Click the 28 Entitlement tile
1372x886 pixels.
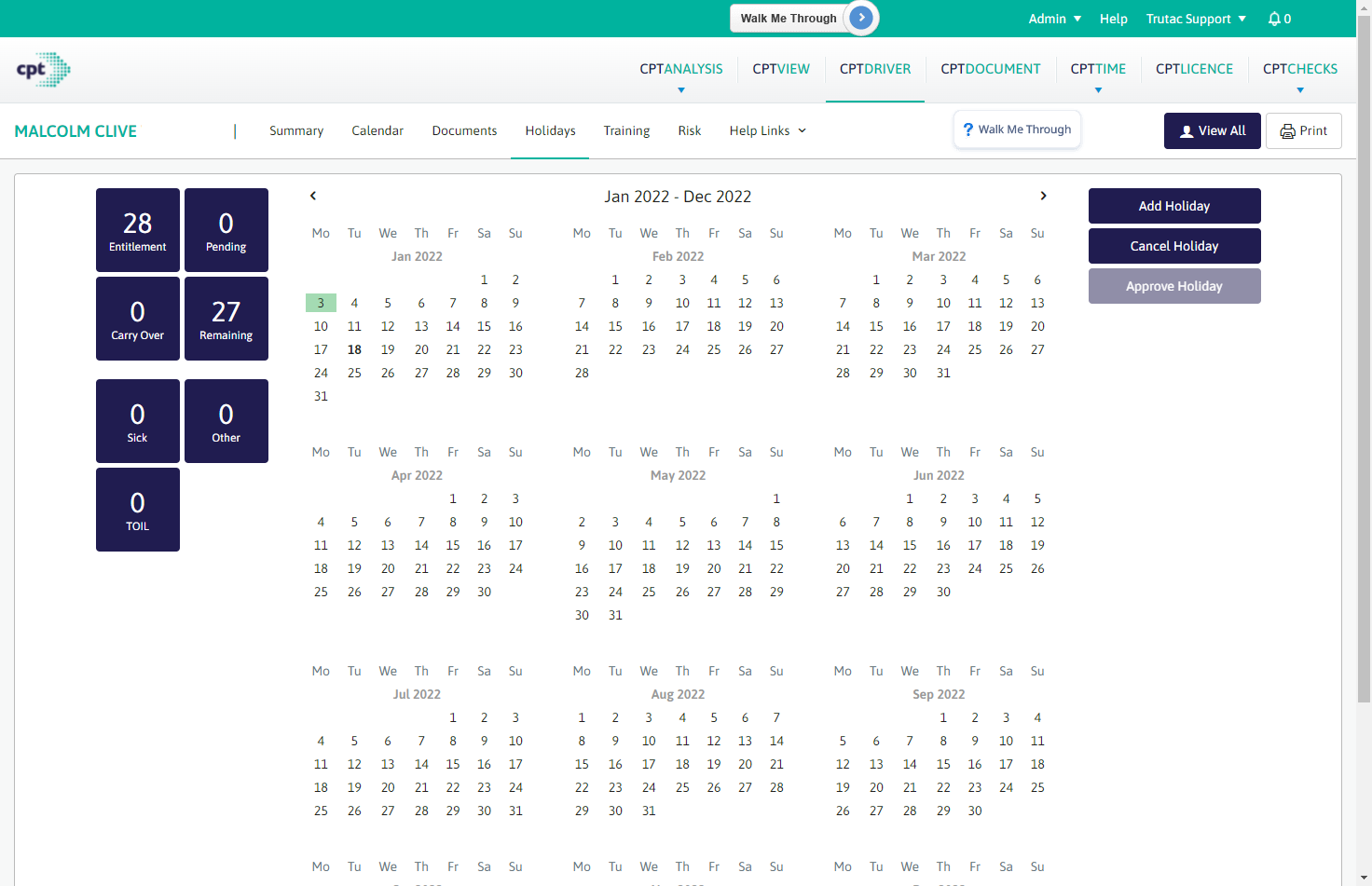[x=138, y=230]
